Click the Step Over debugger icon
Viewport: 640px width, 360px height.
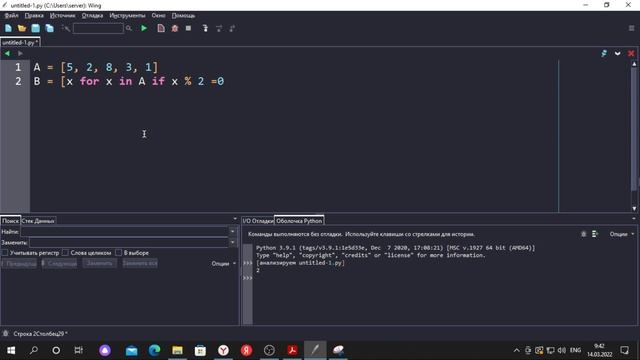pyautogui.click(x=219, y=28)
